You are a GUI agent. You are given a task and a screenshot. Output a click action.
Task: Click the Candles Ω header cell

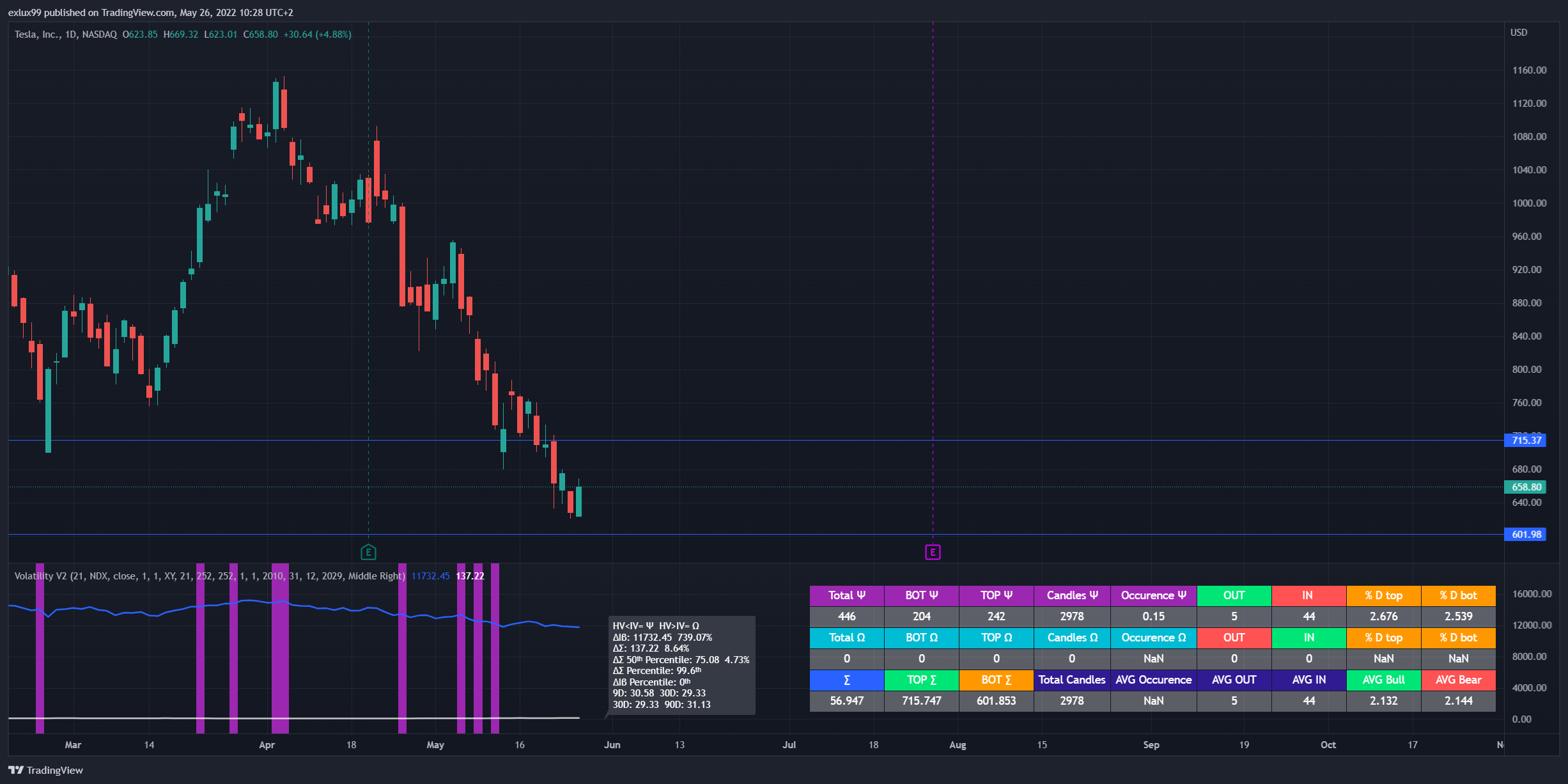click(x=1072, y=638)
